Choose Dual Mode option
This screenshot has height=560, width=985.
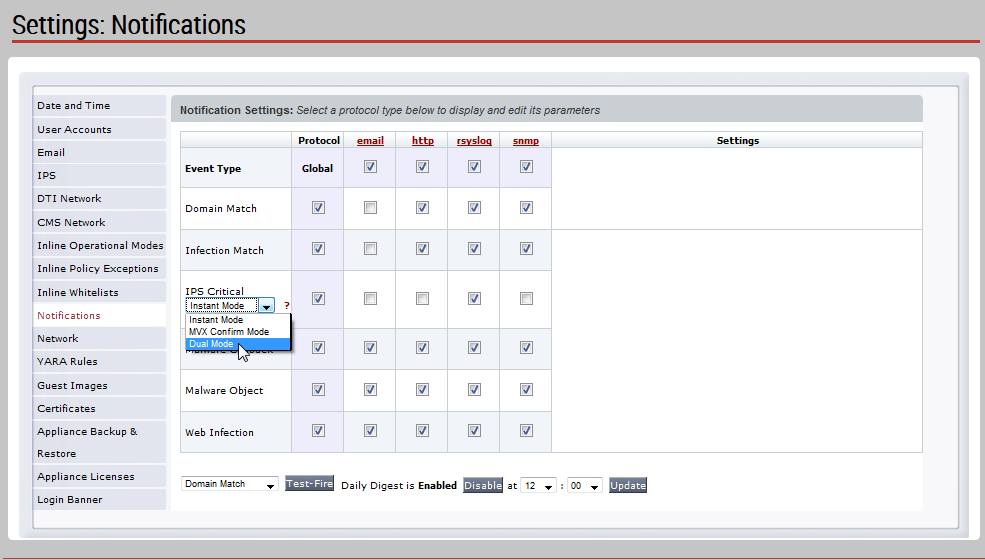238,344
